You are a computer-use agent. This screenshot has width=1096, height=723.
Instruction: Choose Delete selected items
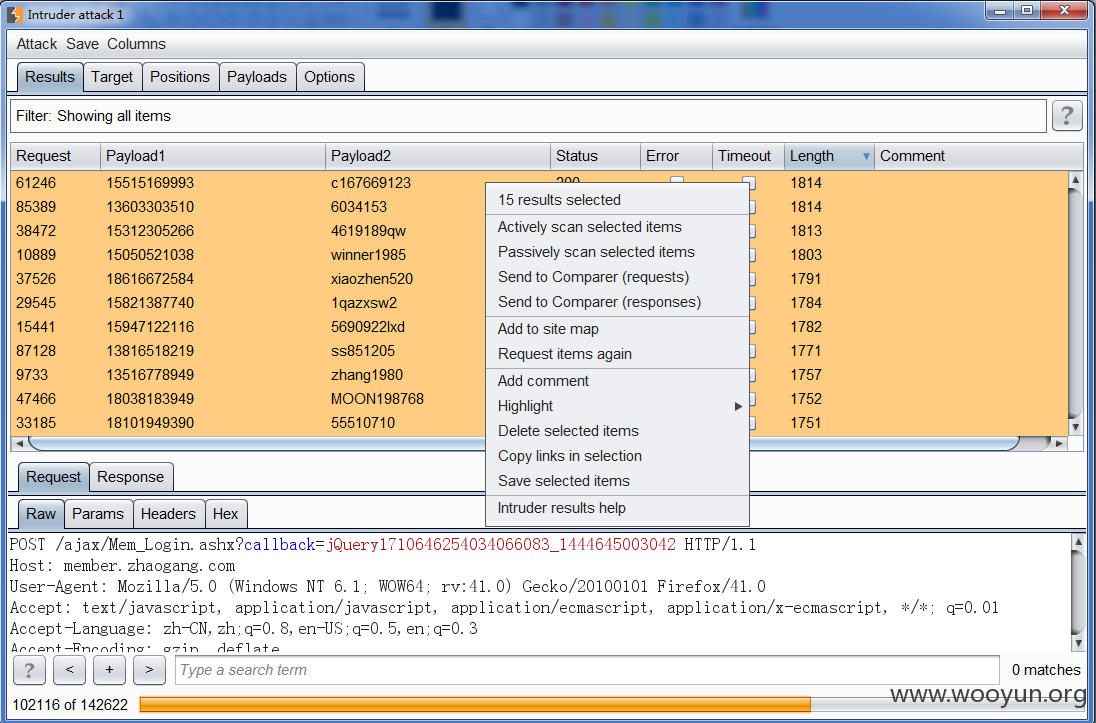(x=617, y=431)
